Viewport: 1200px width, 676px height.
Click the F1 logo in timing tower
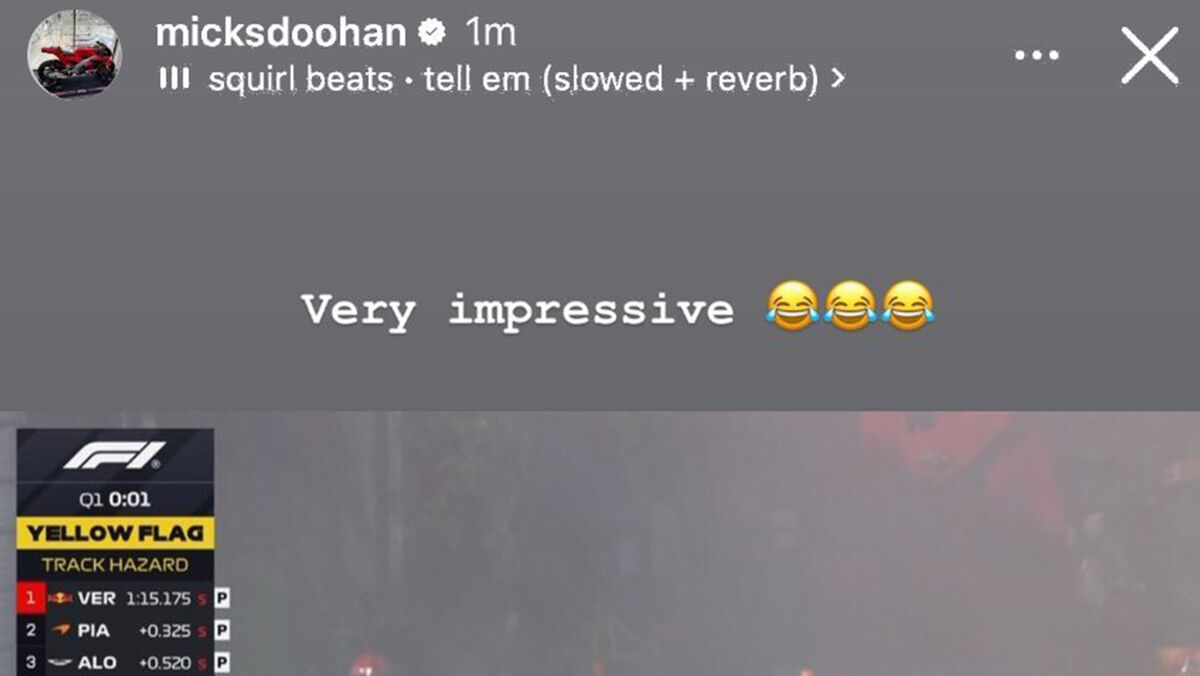[114, 456]
